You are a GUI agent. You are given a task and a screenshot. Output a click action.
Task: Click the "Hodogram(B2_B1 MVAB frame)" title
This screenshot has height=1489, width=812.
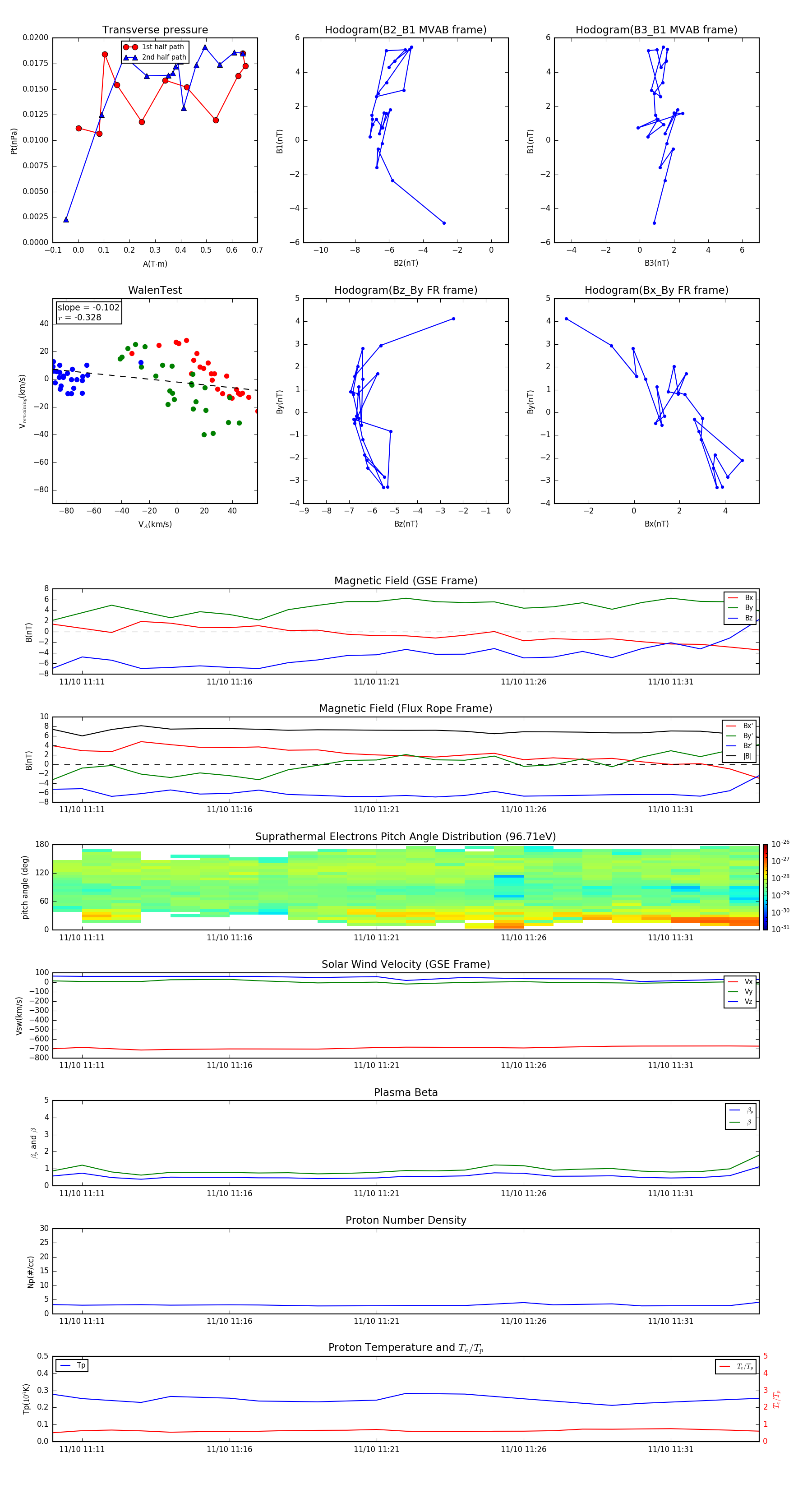click(406, 30)
